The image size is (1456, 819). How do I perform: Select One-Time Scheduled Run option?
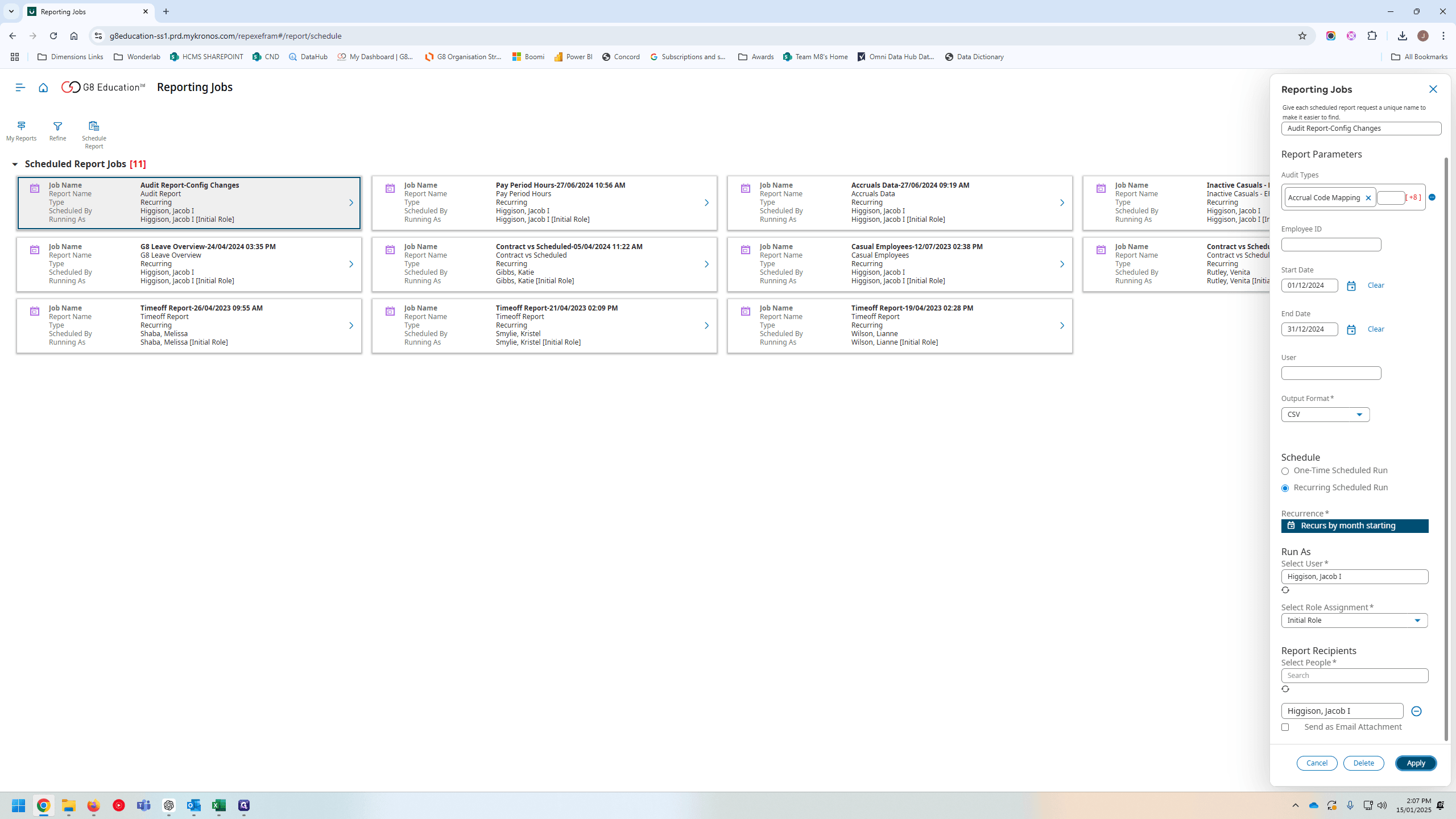click(x=1285, y=471)
